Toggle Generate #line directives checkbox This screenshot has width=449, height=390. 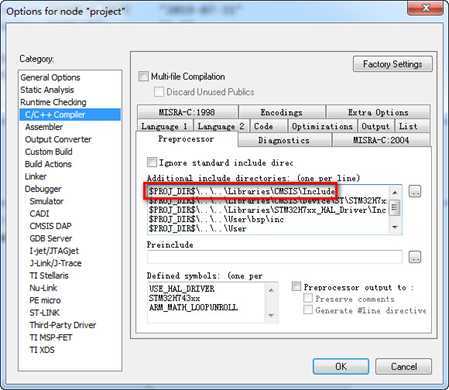308,310
